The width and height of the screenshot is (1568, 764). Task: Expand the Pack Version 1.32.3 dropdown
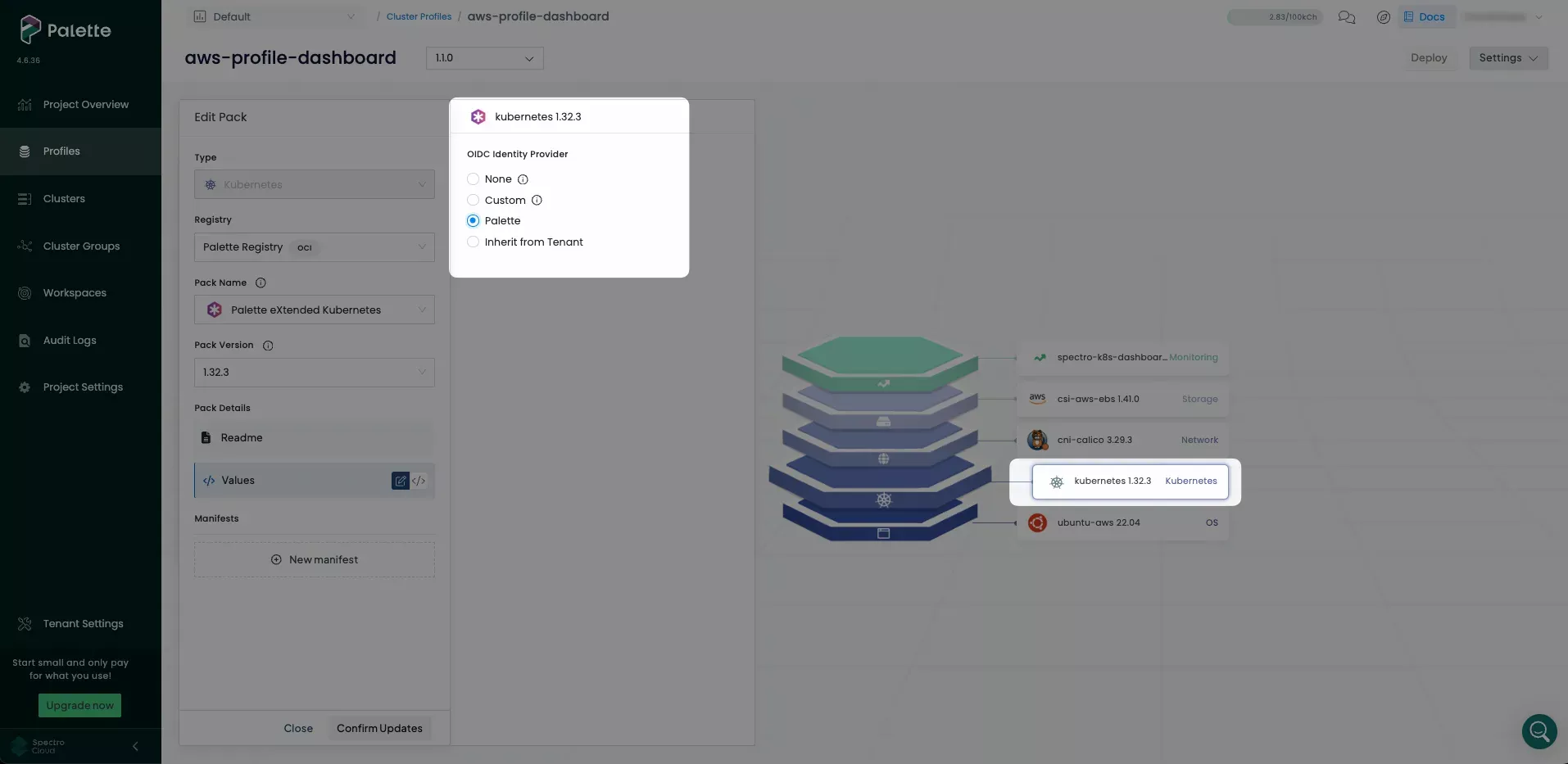coord(314,372)
